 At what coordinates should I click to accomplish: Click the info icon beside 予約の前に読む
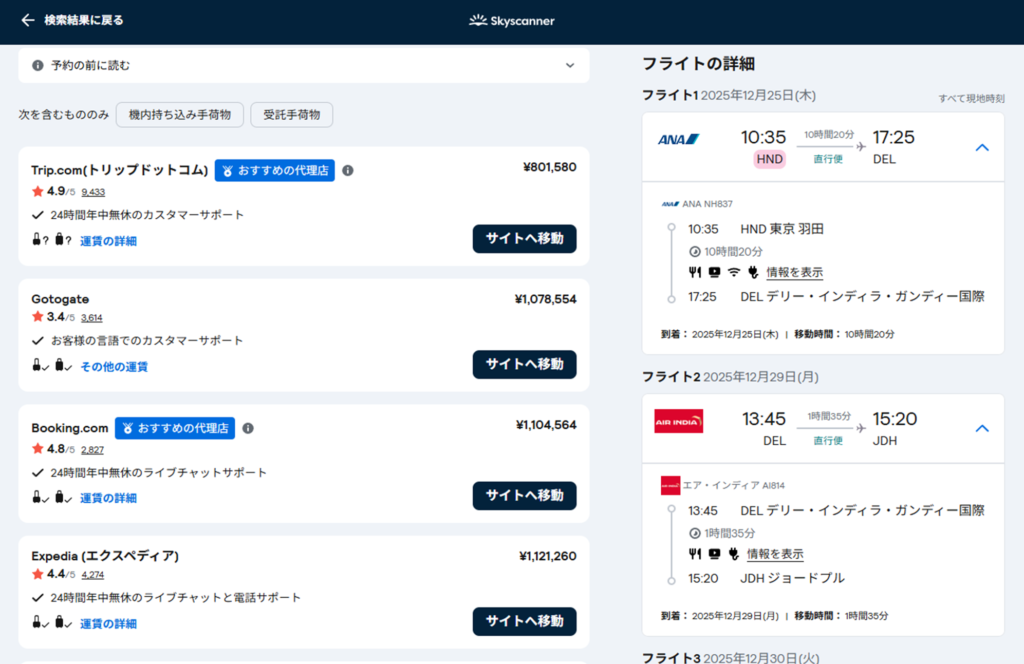[x=38, y=66]
